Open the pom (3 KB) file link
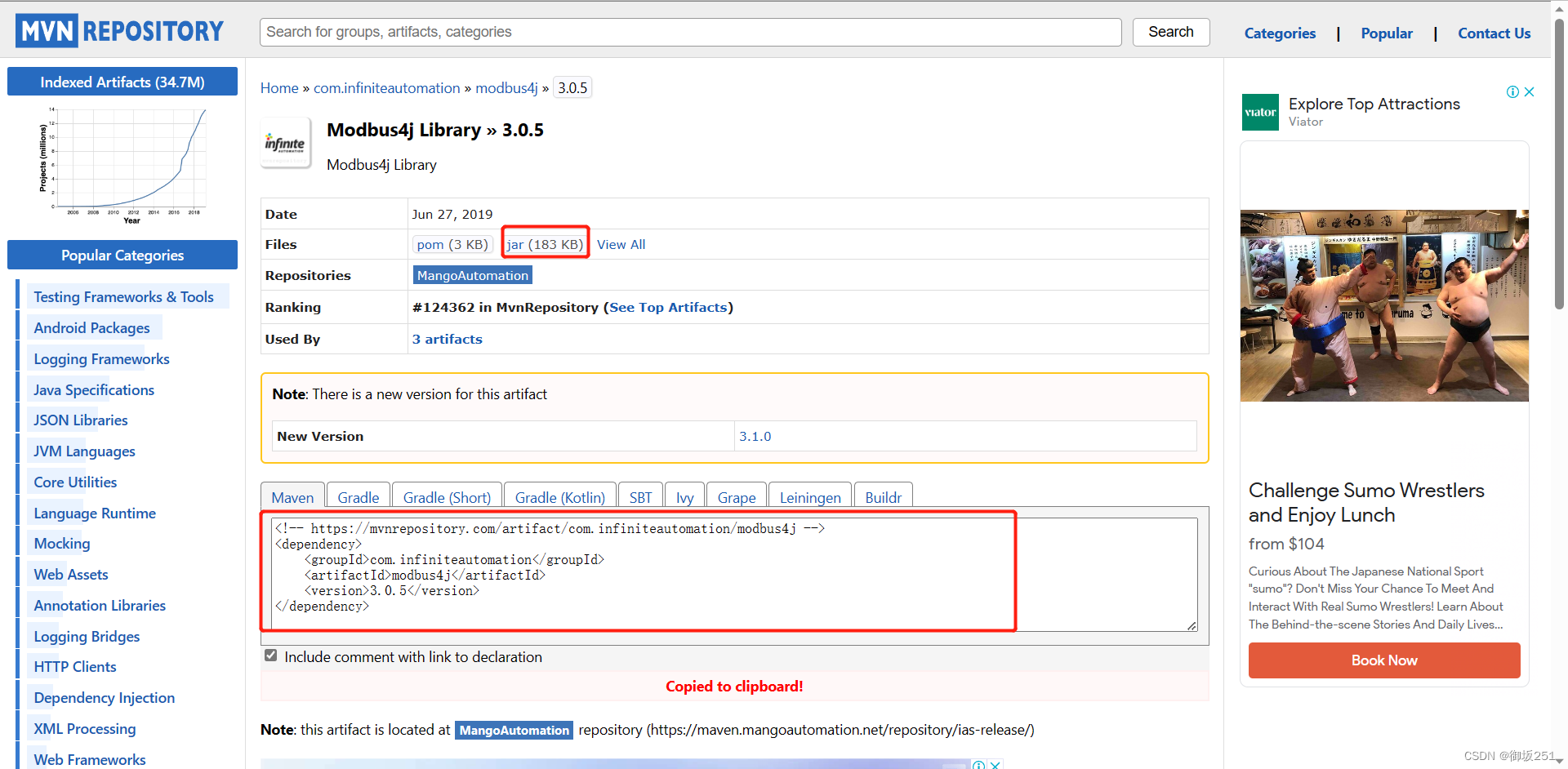The height and width of the screenshot is (769, 1568). point(452,244)
